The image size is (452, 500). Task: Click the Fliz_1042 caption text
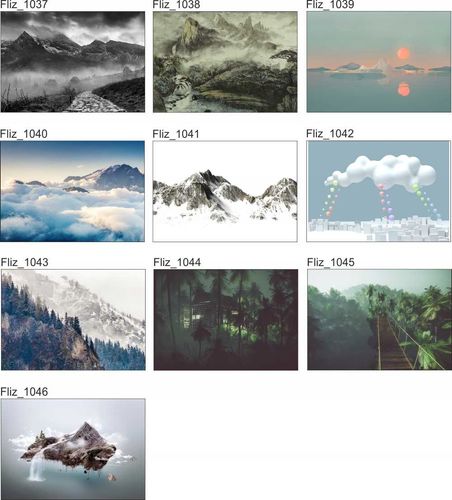point(330,134)
